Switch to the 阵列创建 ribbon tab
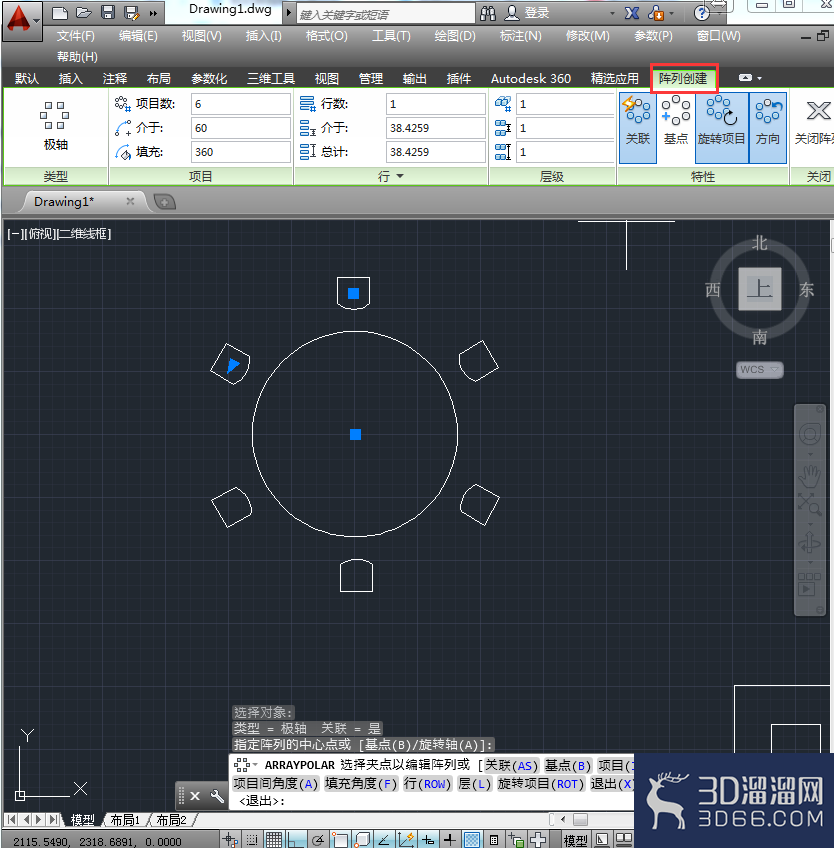Image resolution: width=834 pixels, height=848 pixels. [683, 78]
